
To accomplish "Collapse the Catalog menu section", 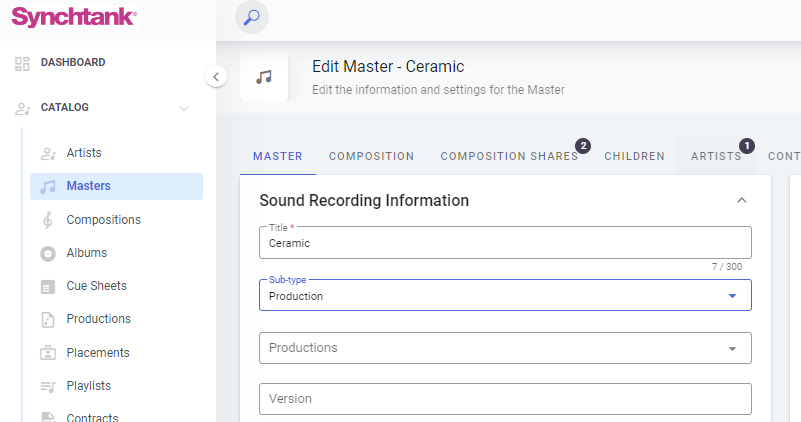I will click(x=184, y=108).
